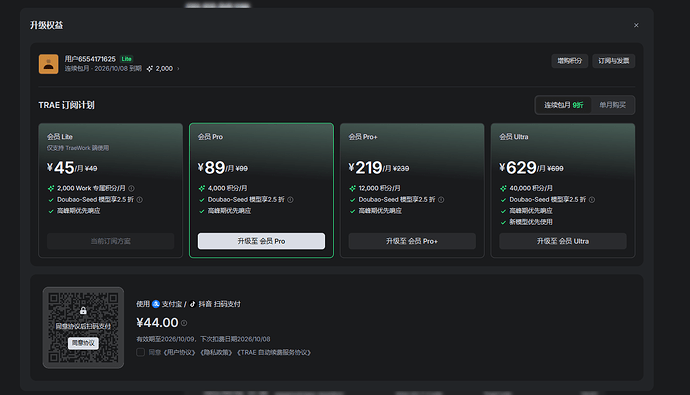Click 升级至 会员 Ultra button

click(x=563, y=241)
